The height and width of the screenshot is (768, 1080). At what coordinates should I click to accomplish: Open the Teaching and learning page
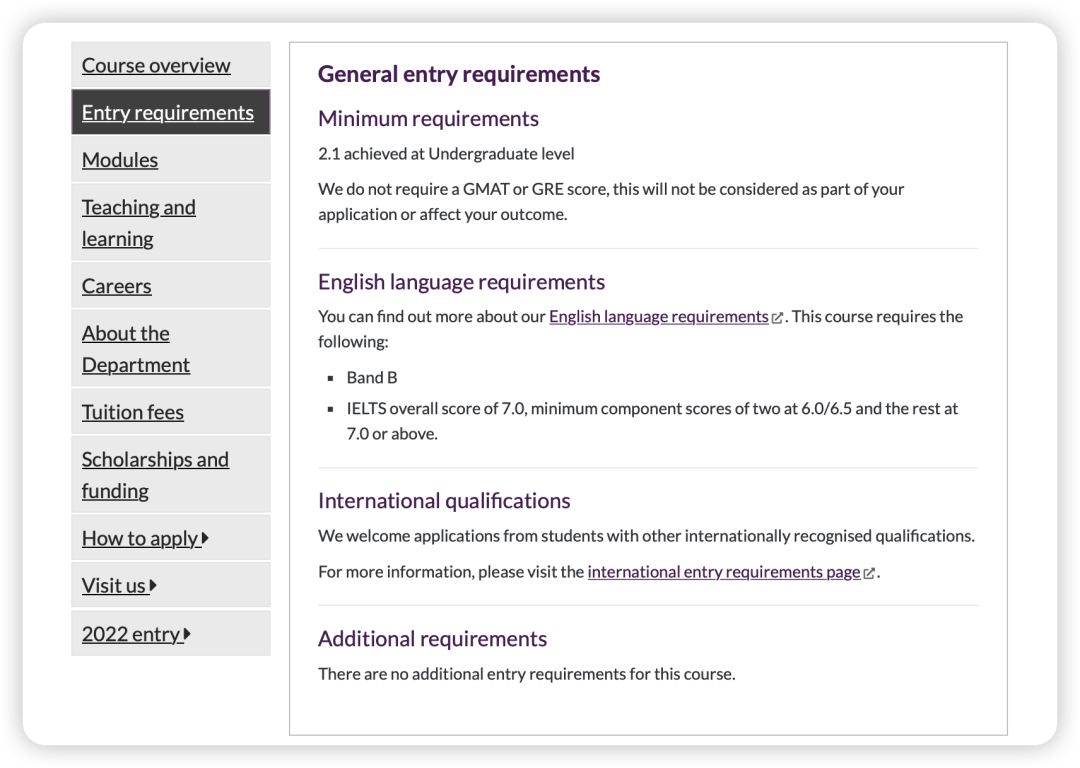pos(139,223)
